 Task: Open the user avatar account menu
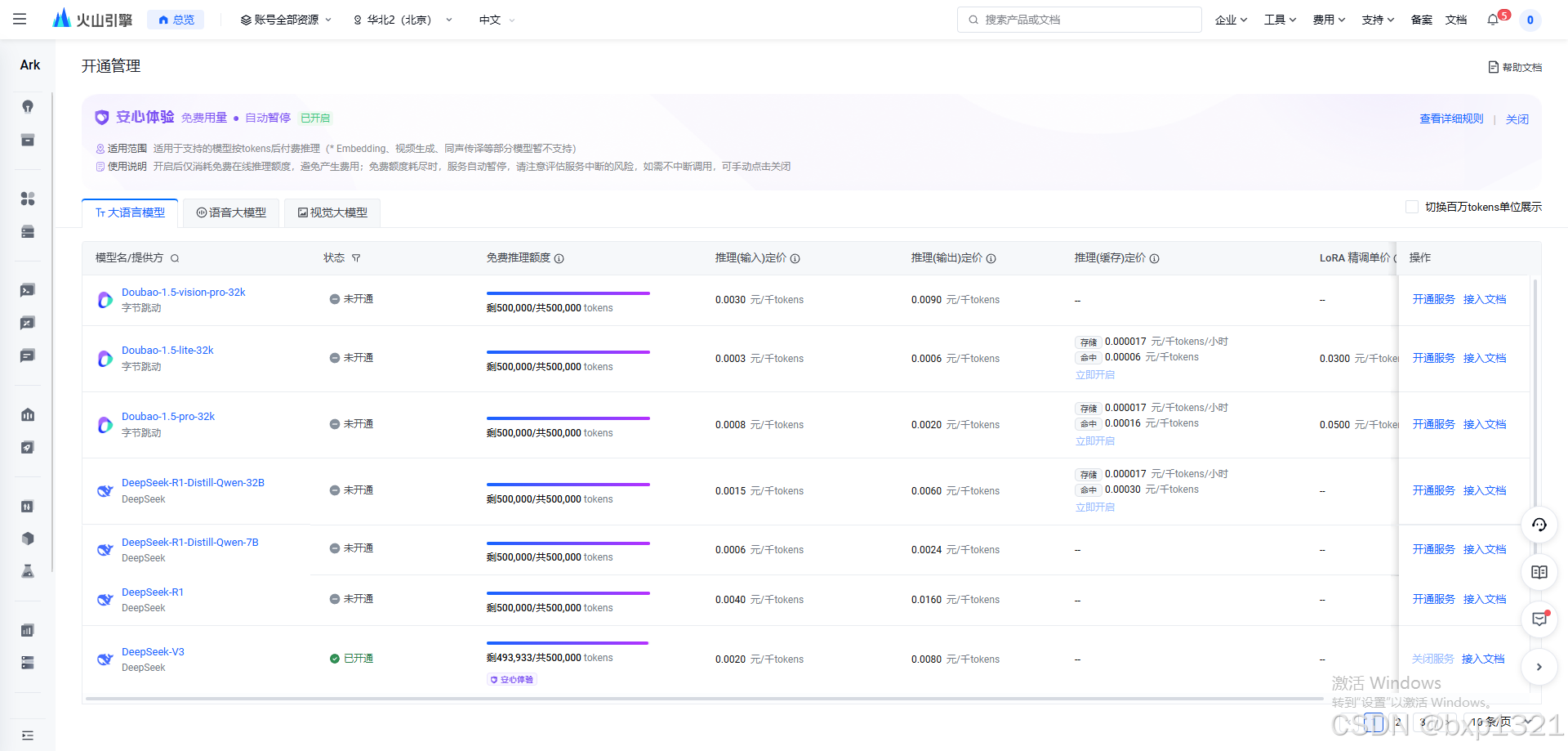click(x=1530, y=20)
